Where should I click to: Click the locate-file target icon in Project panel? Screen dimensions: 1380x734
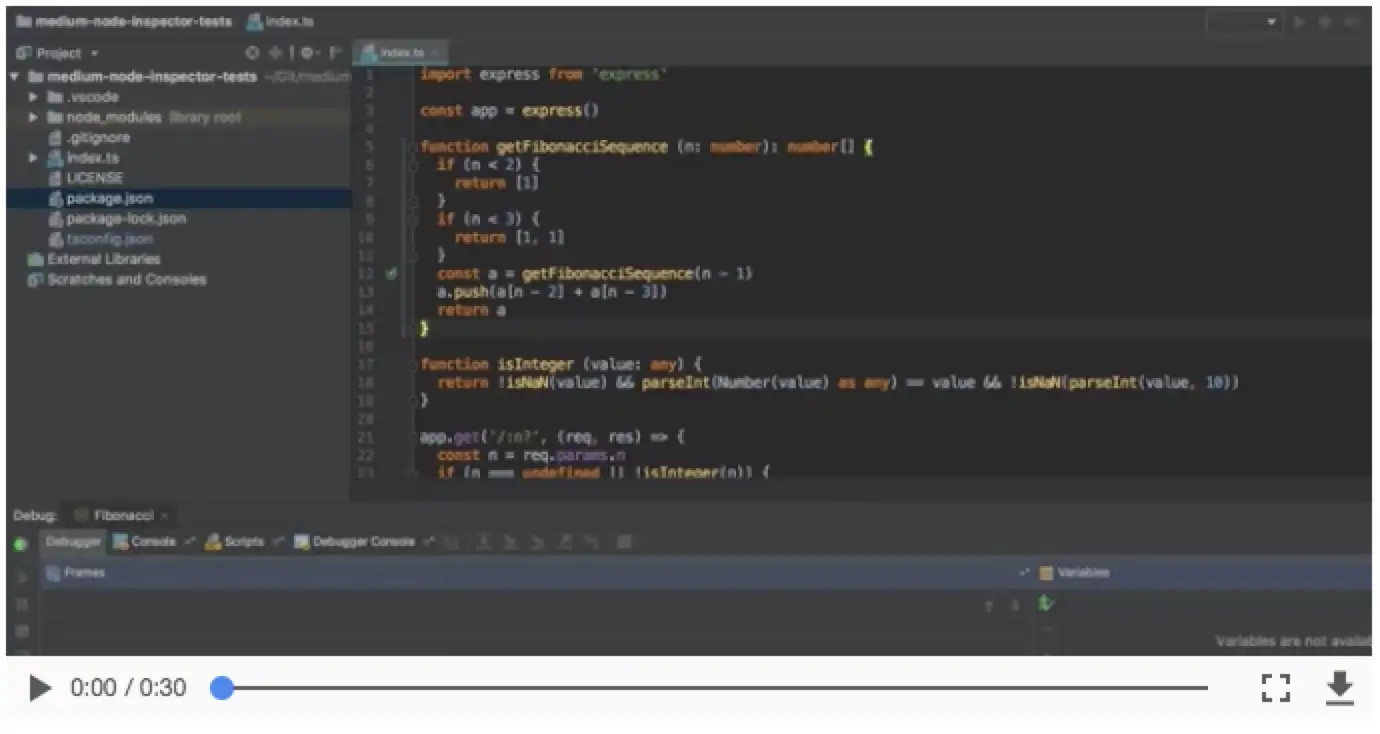252,53
